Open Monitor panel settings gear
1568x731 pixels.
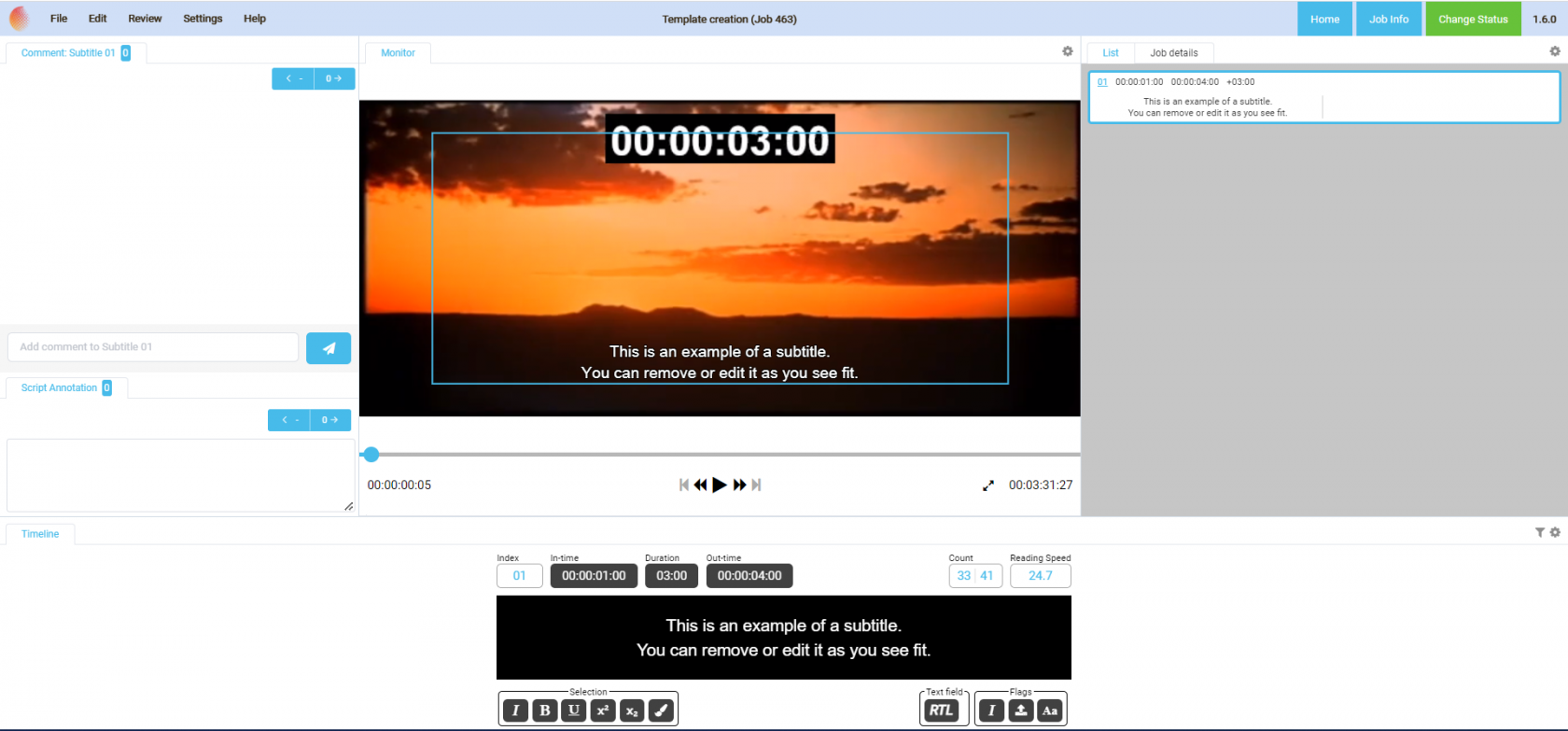(x=1068, y=51)
